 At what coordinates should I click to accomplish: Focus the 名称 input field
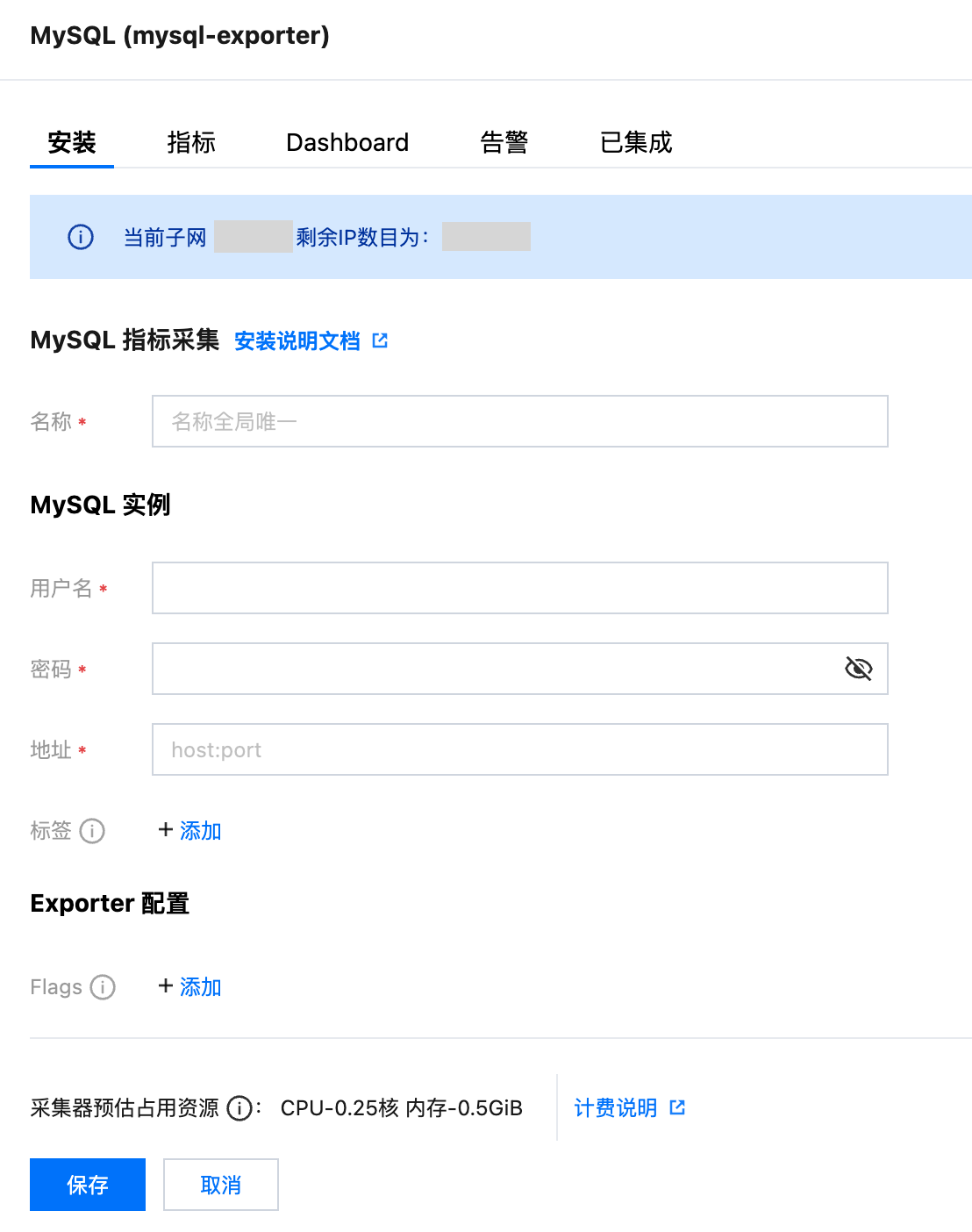(x=520, y=421)
